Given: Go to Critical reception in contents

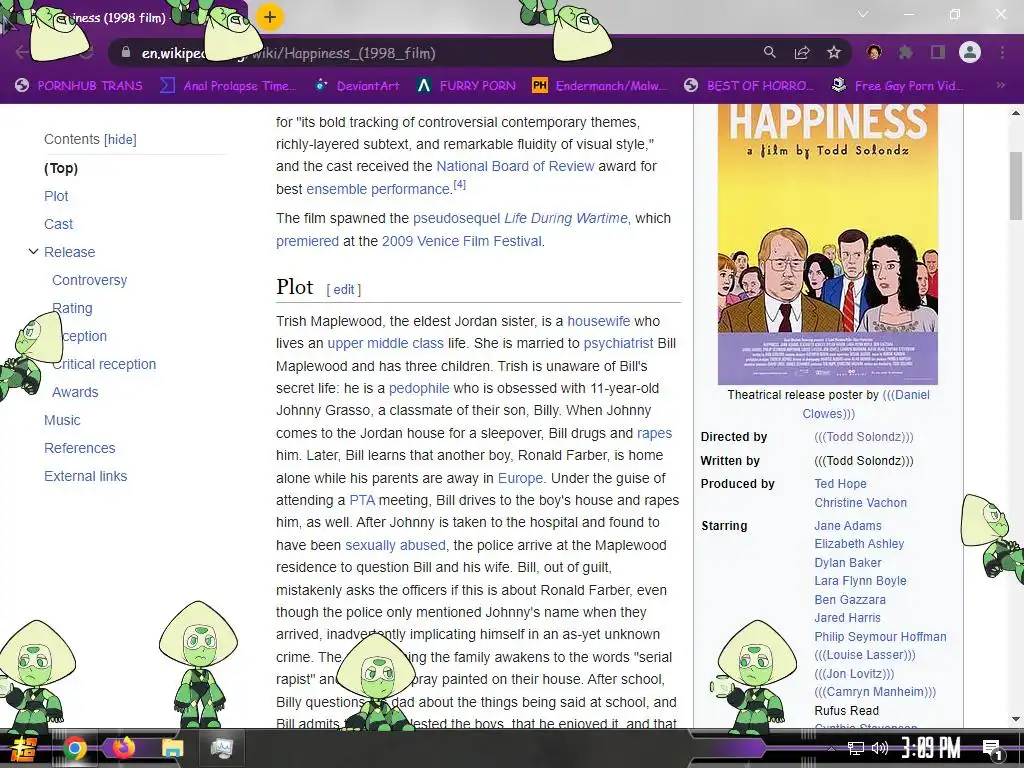Looking at the screenshot, I should coord(104,364).
